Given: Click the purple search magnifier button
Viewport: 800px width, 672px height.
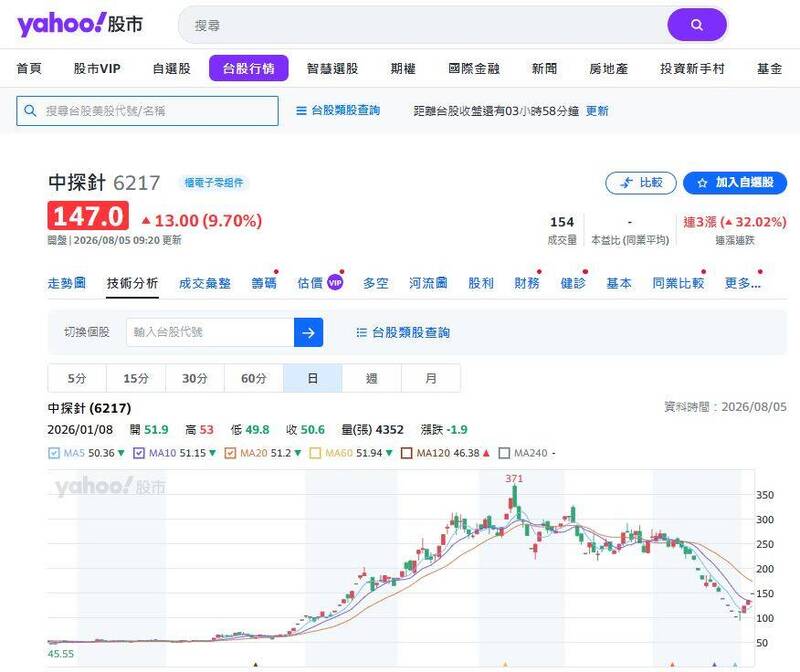Looking at the screenshot, I should point(696,24).
